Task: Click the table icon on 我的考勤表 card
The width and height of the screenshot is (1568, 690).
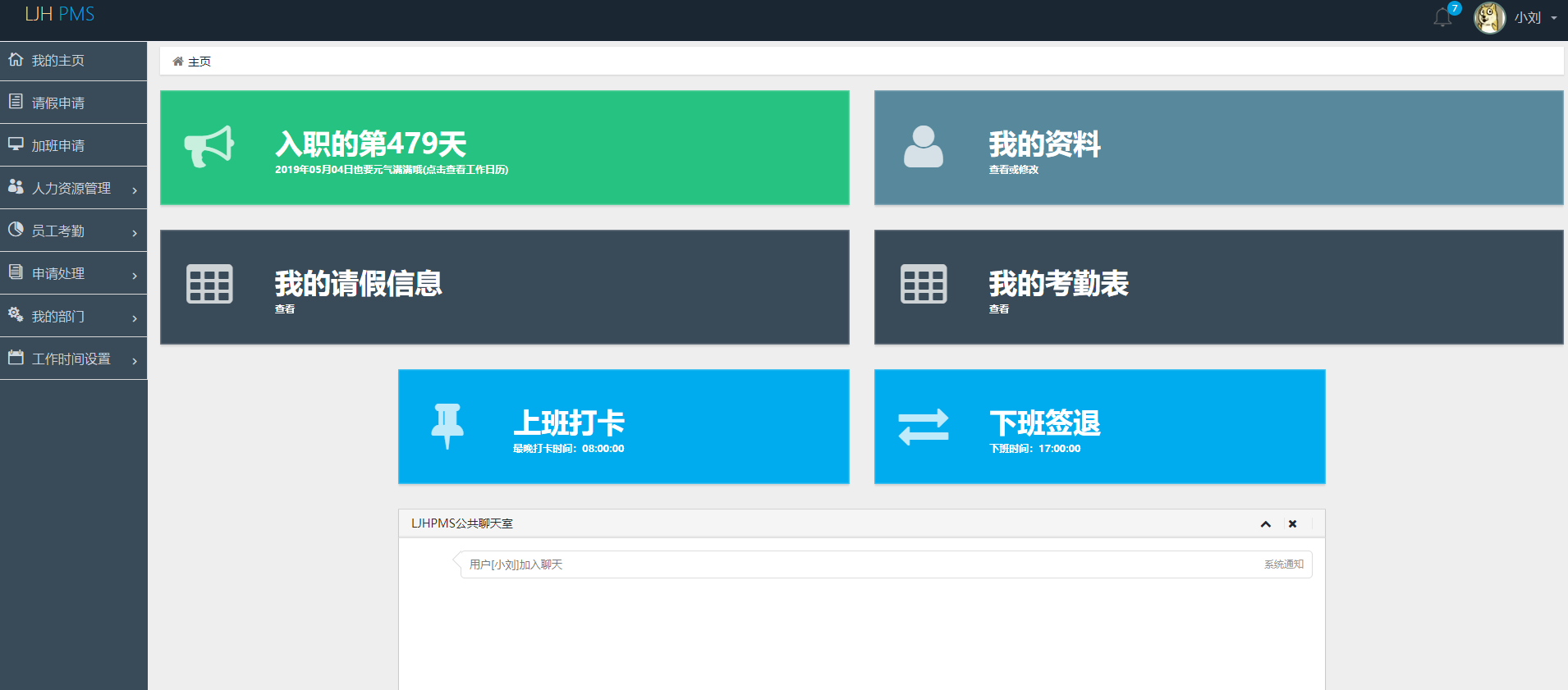Action: click(924, 284)
